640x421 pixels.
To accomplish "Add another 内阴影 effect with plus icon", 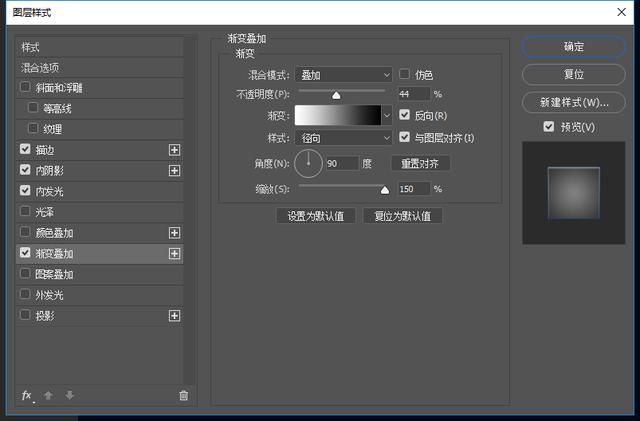I will pyautogui.click(x=174, y=171).
